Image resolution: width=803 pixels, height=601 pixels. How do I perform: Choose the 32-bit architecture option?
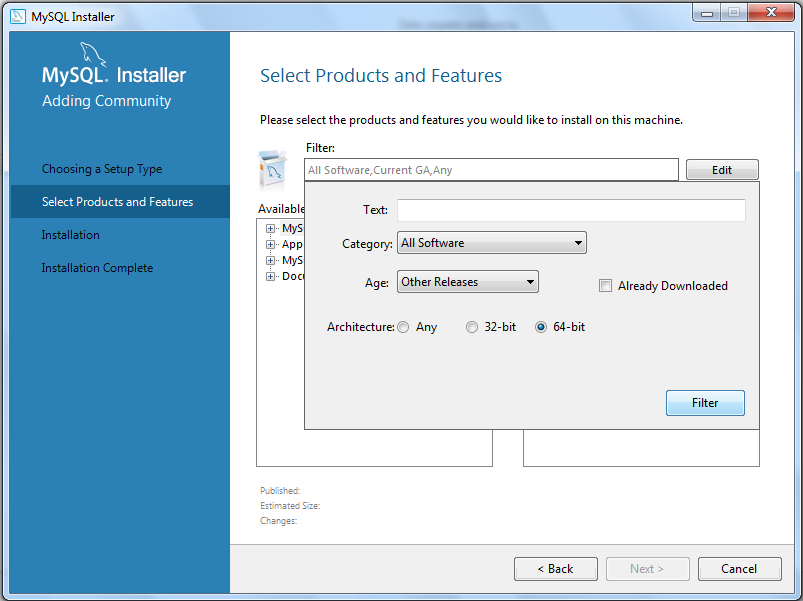click(x=472, y=327)
